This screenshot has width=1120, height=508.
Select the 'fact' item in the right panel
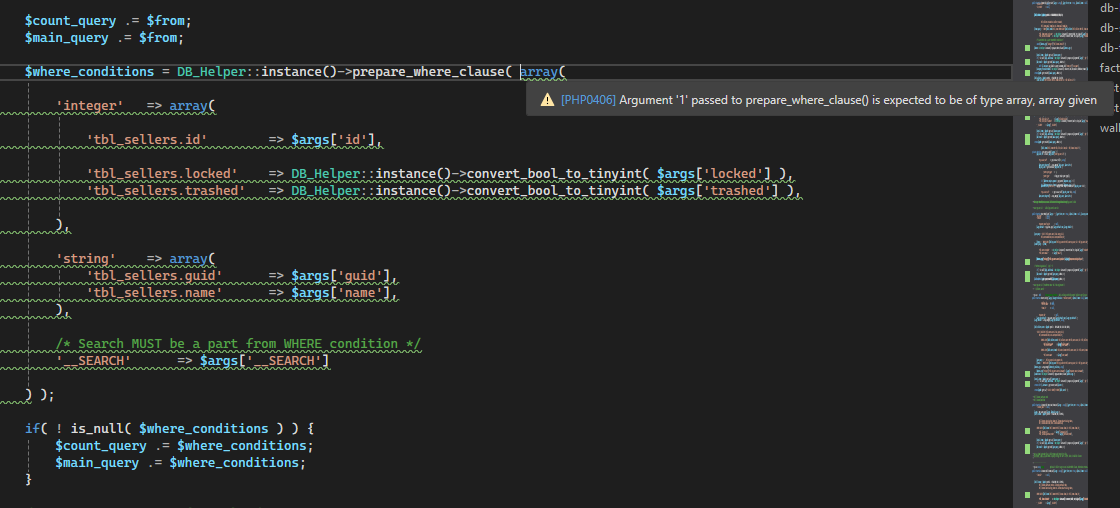pos(1109,68)
